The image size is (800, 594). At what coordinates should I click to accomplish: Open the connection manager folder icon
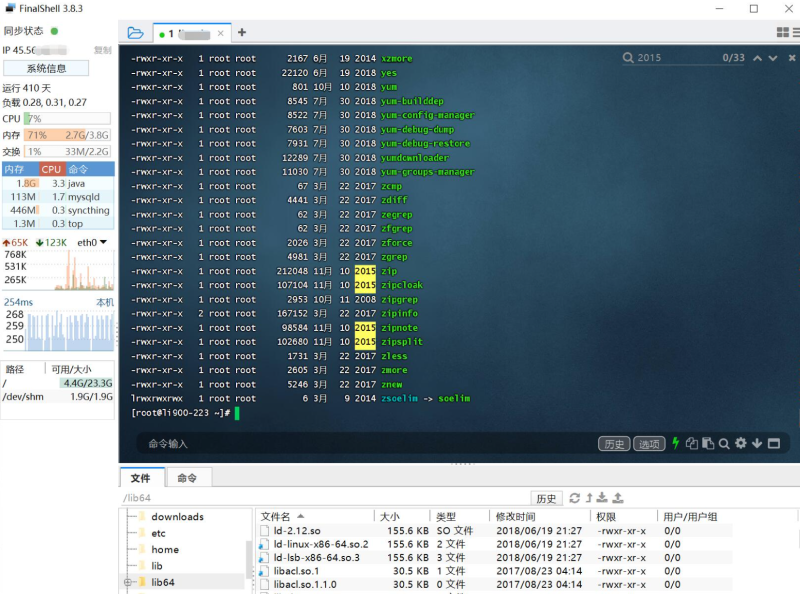pos(135,33)
